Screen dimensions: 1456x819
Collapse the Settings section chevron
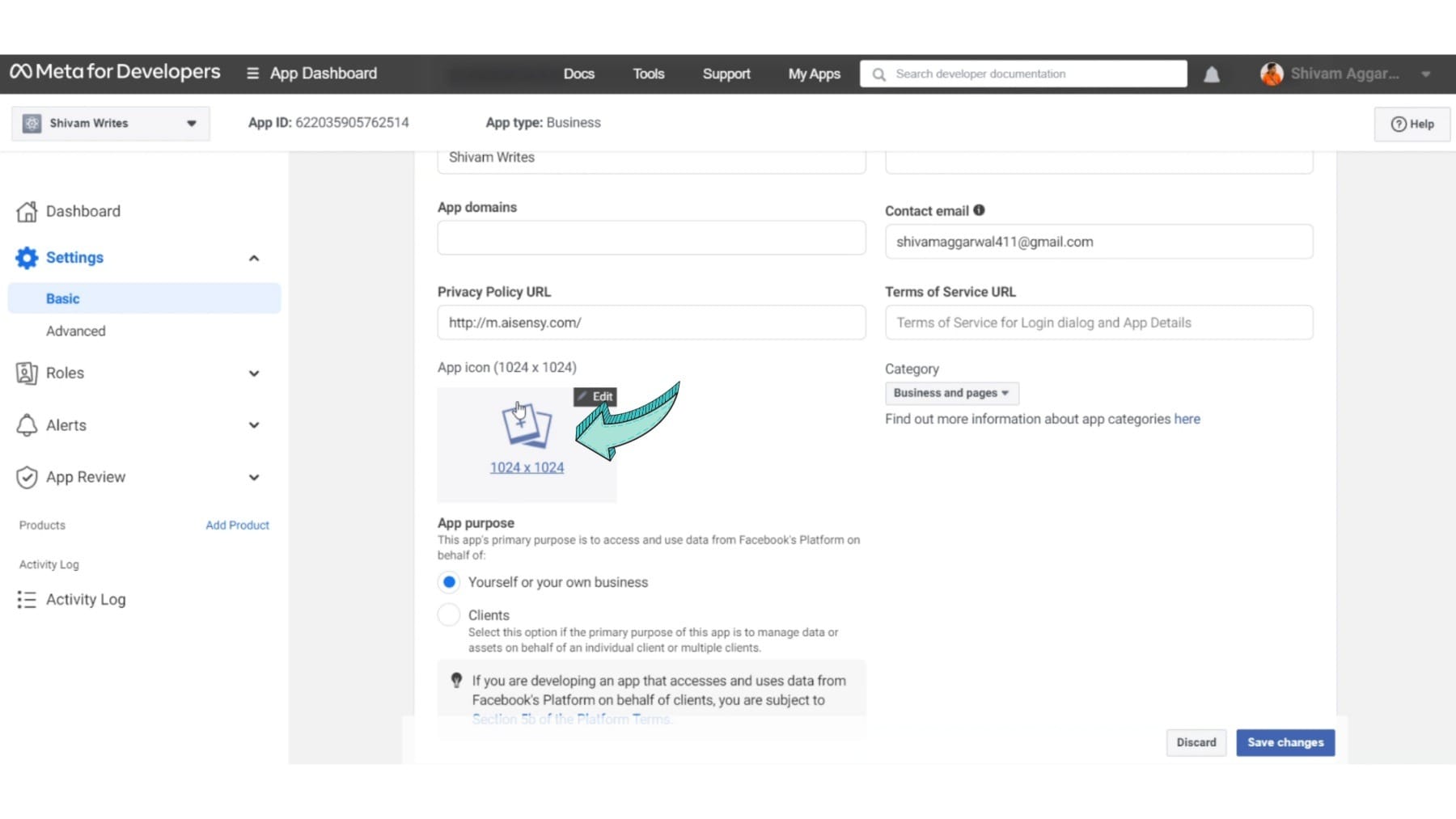pyautogui.click(x=254, y=259)
